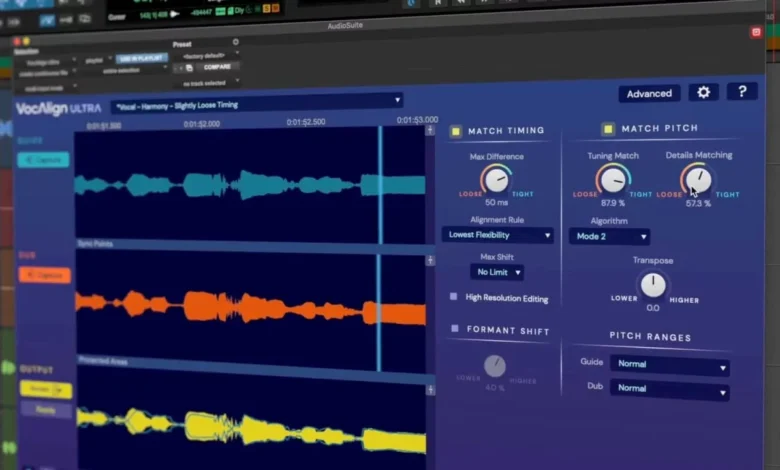Click the Tuning Match knob

613,180
